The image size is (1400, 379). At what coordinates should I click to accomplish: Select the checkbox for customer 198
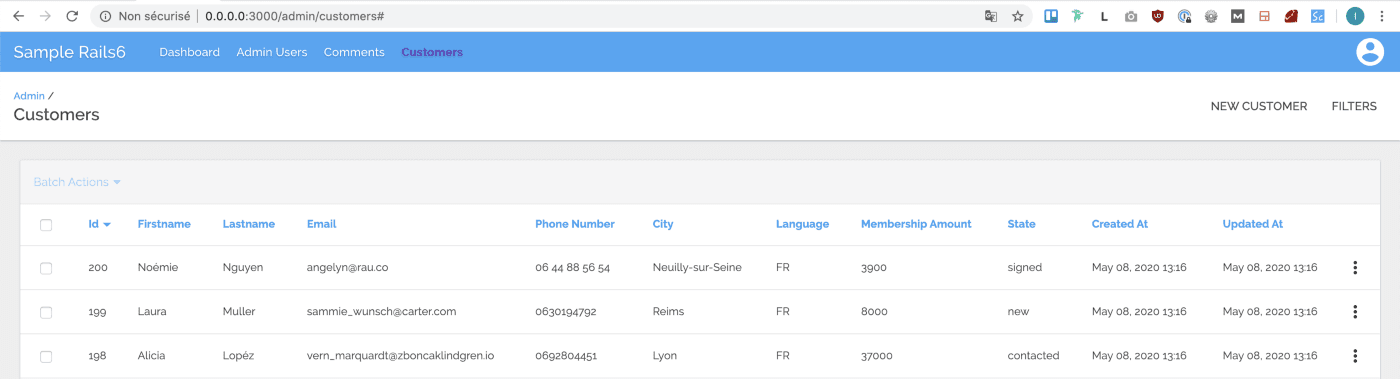46,356
